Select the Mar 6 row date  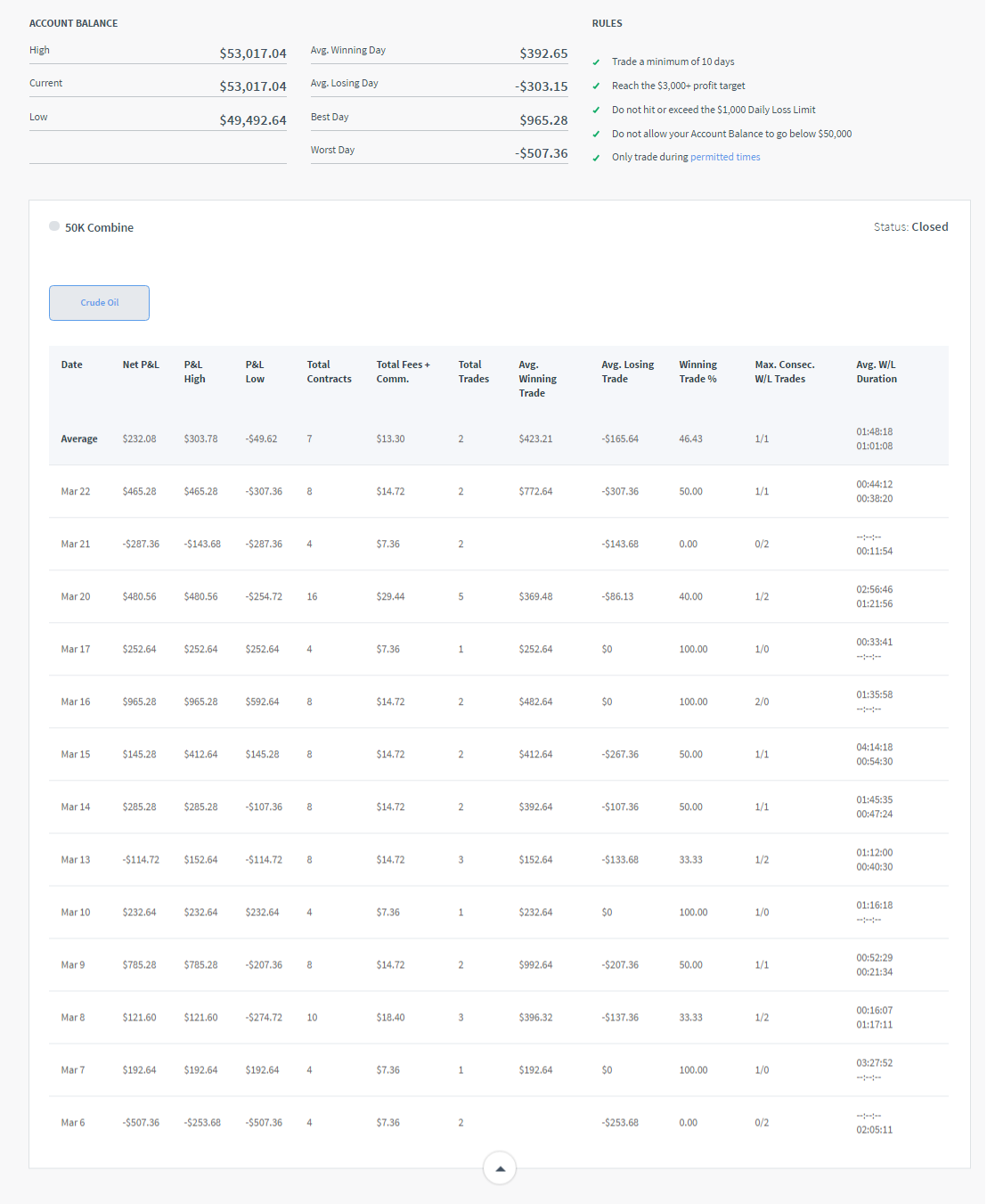click(73, 1123)
